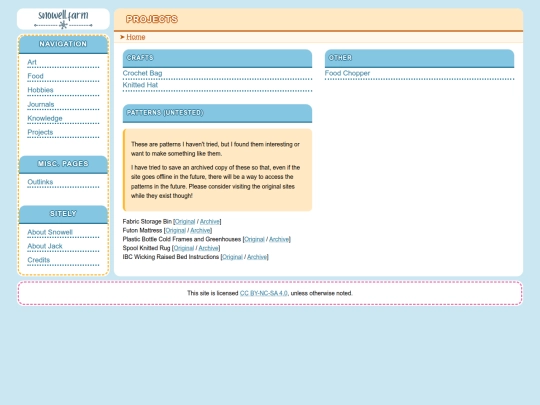The image size is (540, 405).
Task: Click the Home breadcrumb link
Action: click(136, 37)
